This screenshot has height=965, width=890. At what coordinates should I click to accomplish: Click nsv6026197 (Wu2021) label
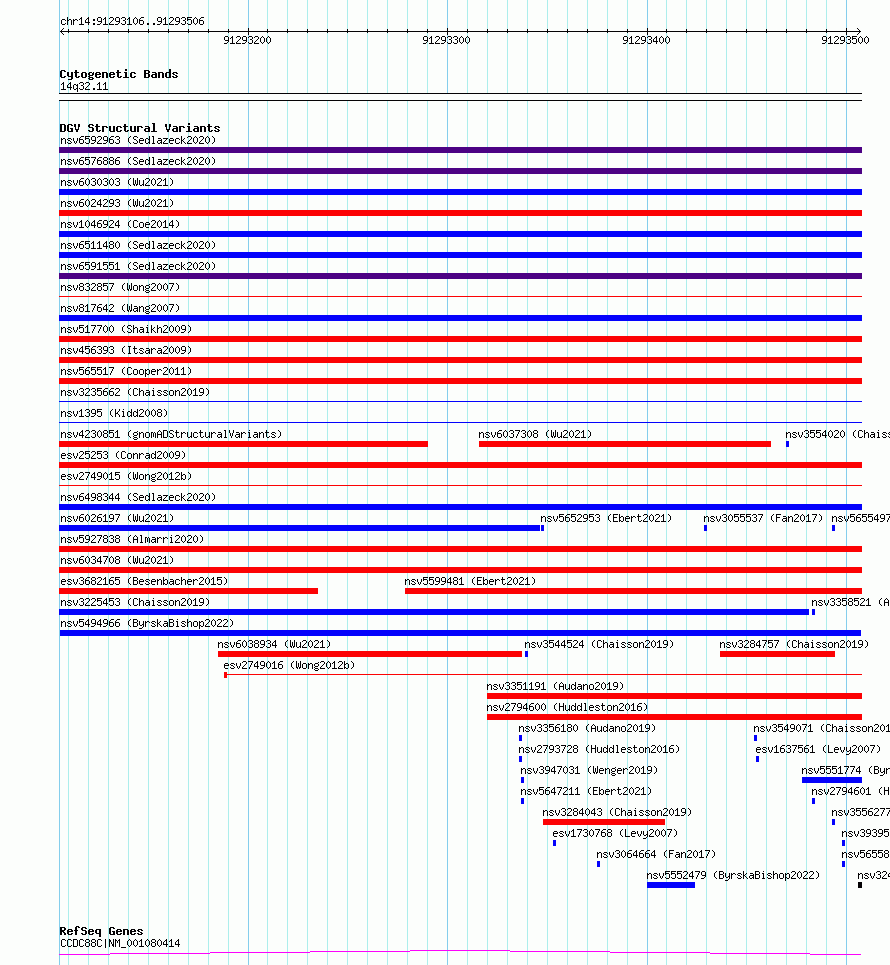[x=117, y=518]
